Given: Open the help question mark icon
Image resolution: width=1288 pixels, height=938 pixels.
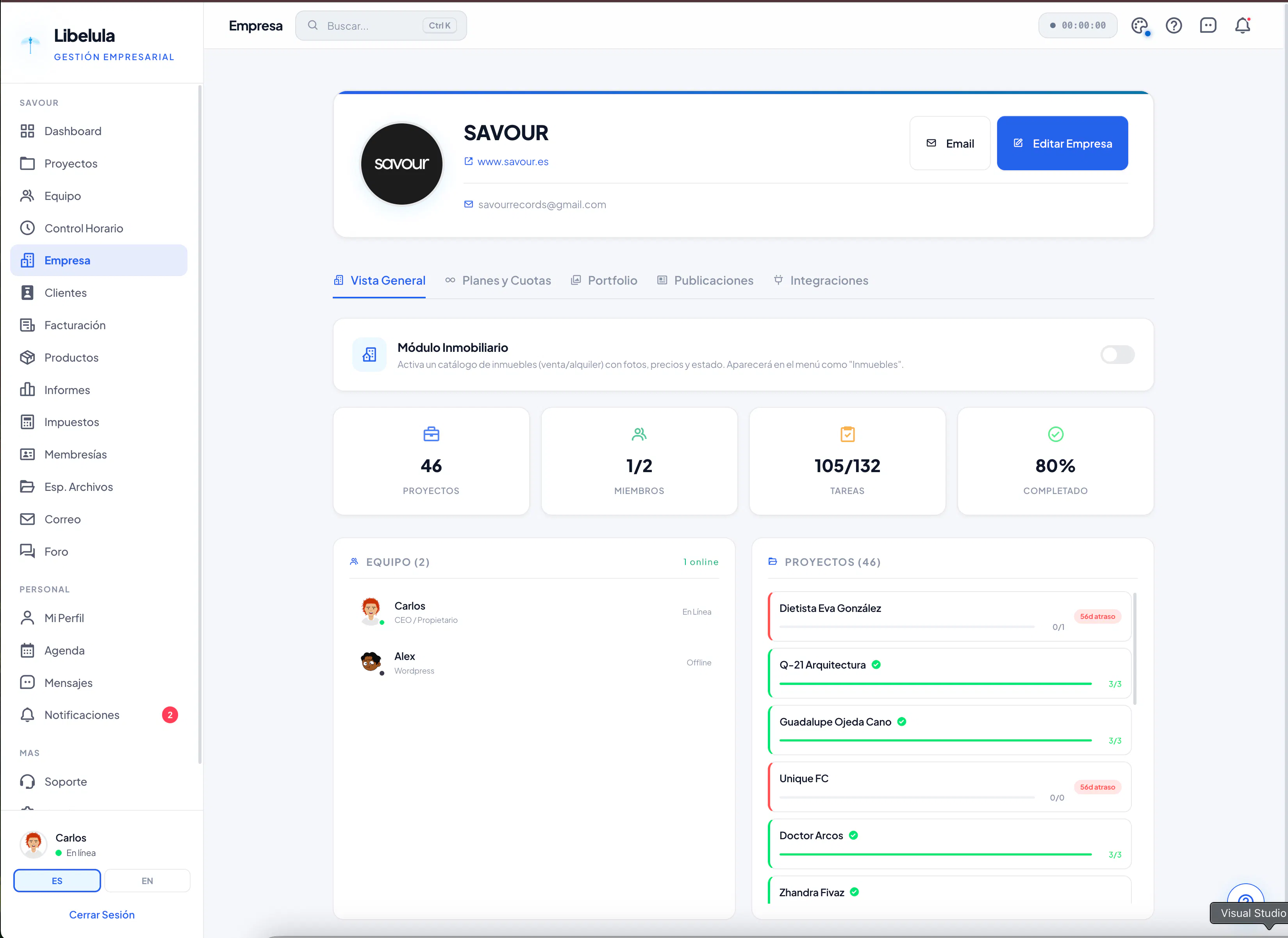Looking at the screenshot, I should pos(1174,25).
